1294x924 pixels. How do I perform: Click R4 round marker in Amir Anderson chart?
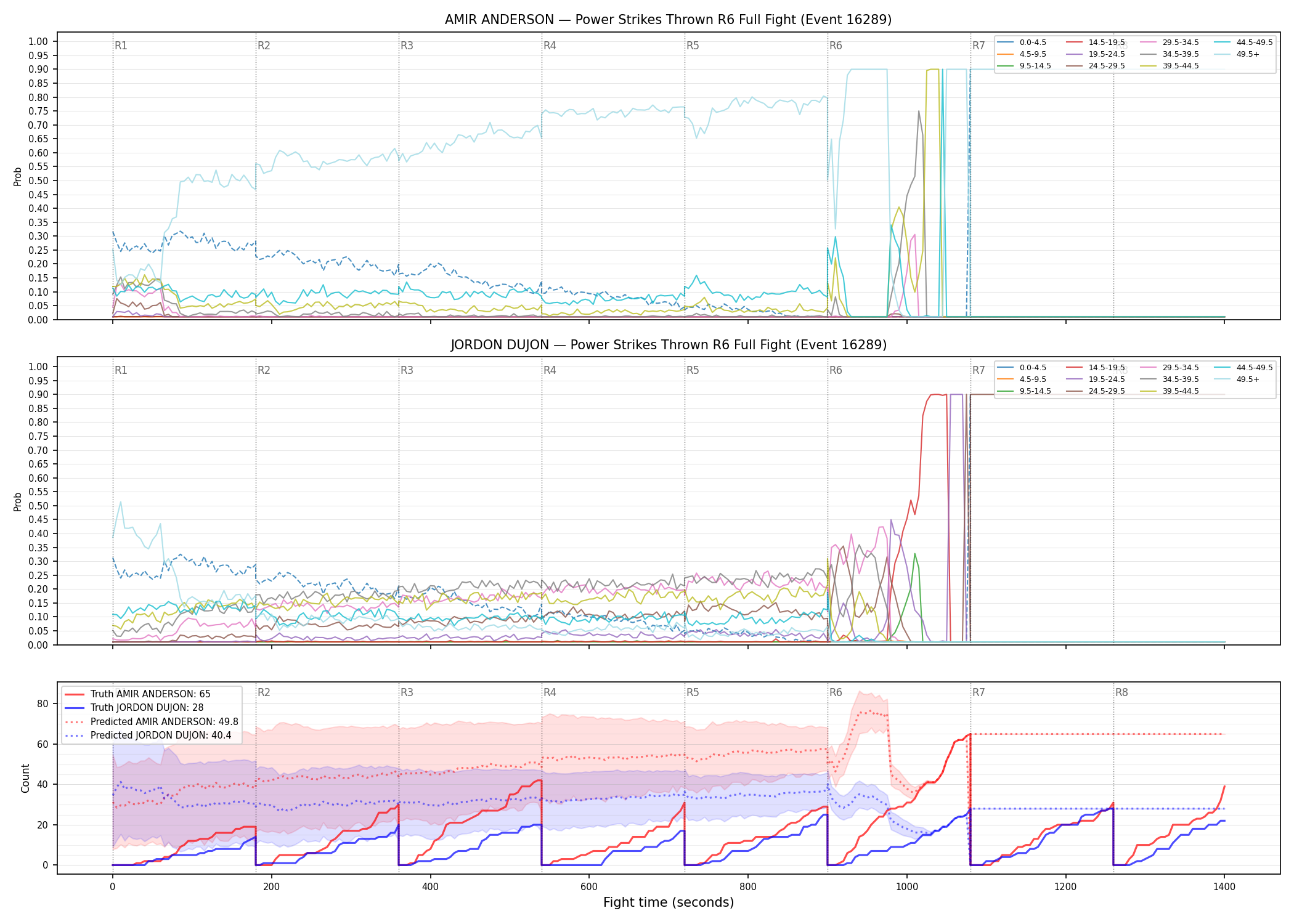(550, 46)
